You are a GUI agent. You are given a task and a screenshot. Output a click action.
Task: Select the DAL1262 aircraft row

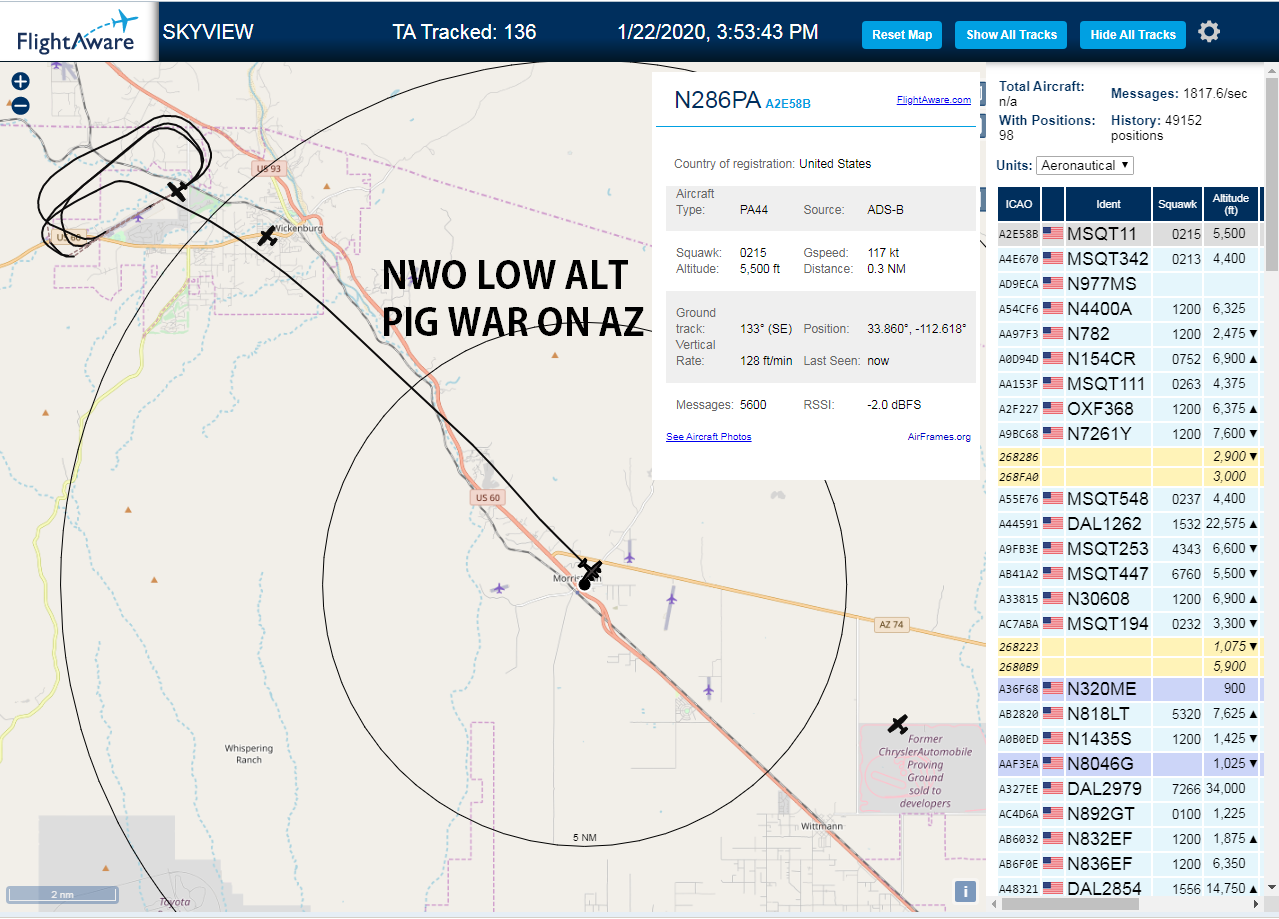(1129, 524)
